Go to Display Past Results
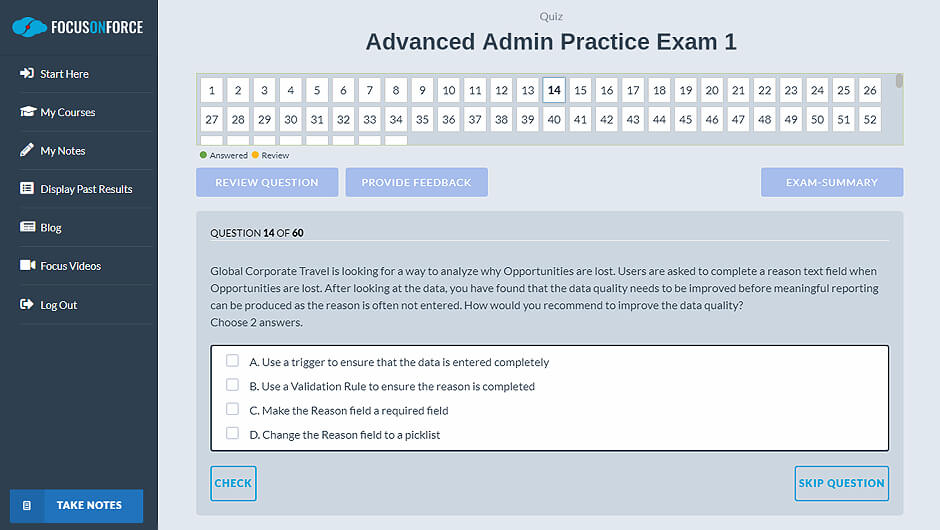Image resolution: width=940 pixels, height=530 pixels. tap(86, 189)
